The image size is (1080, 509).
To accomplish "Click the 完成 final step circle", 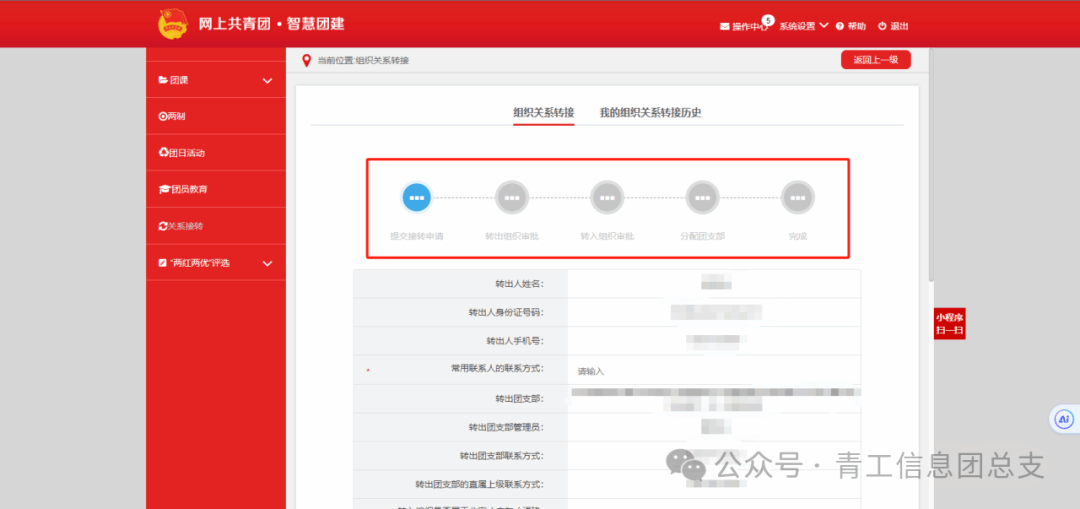I will (x=798, y=198).
